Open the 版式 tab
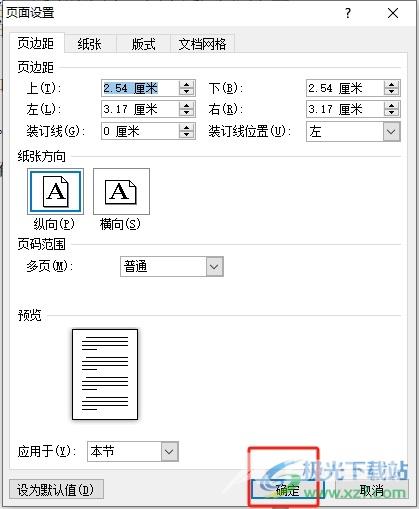 click(x=143, y=44)
